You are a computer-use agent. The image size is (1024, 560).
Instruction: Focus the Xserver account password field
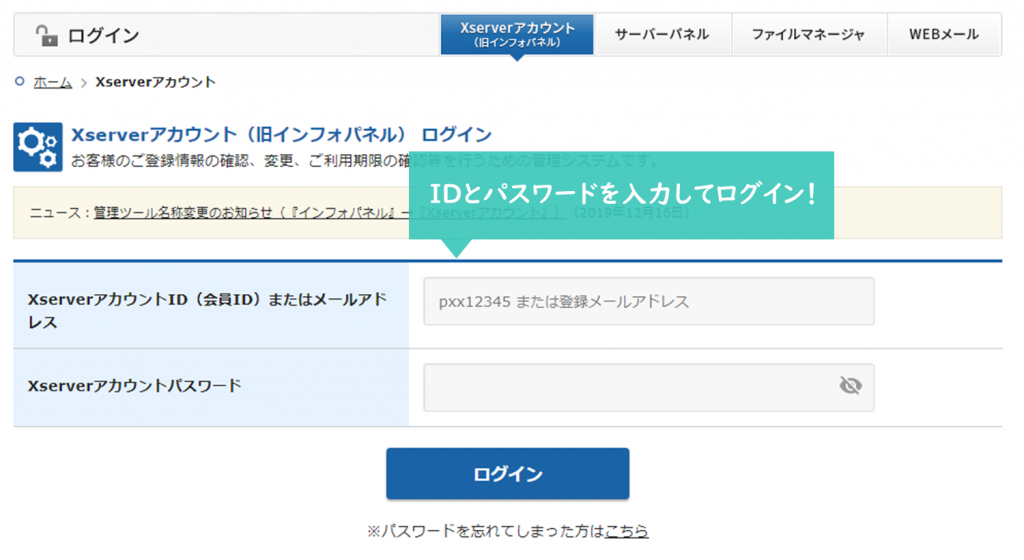pos(648,388)
